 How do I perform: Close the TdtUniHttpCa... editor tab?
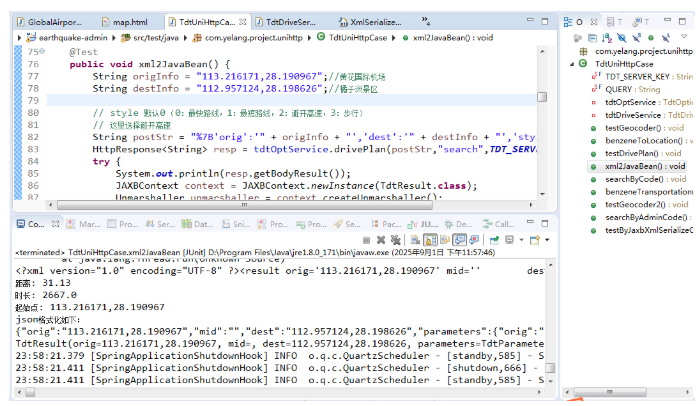tap(242, 21)
